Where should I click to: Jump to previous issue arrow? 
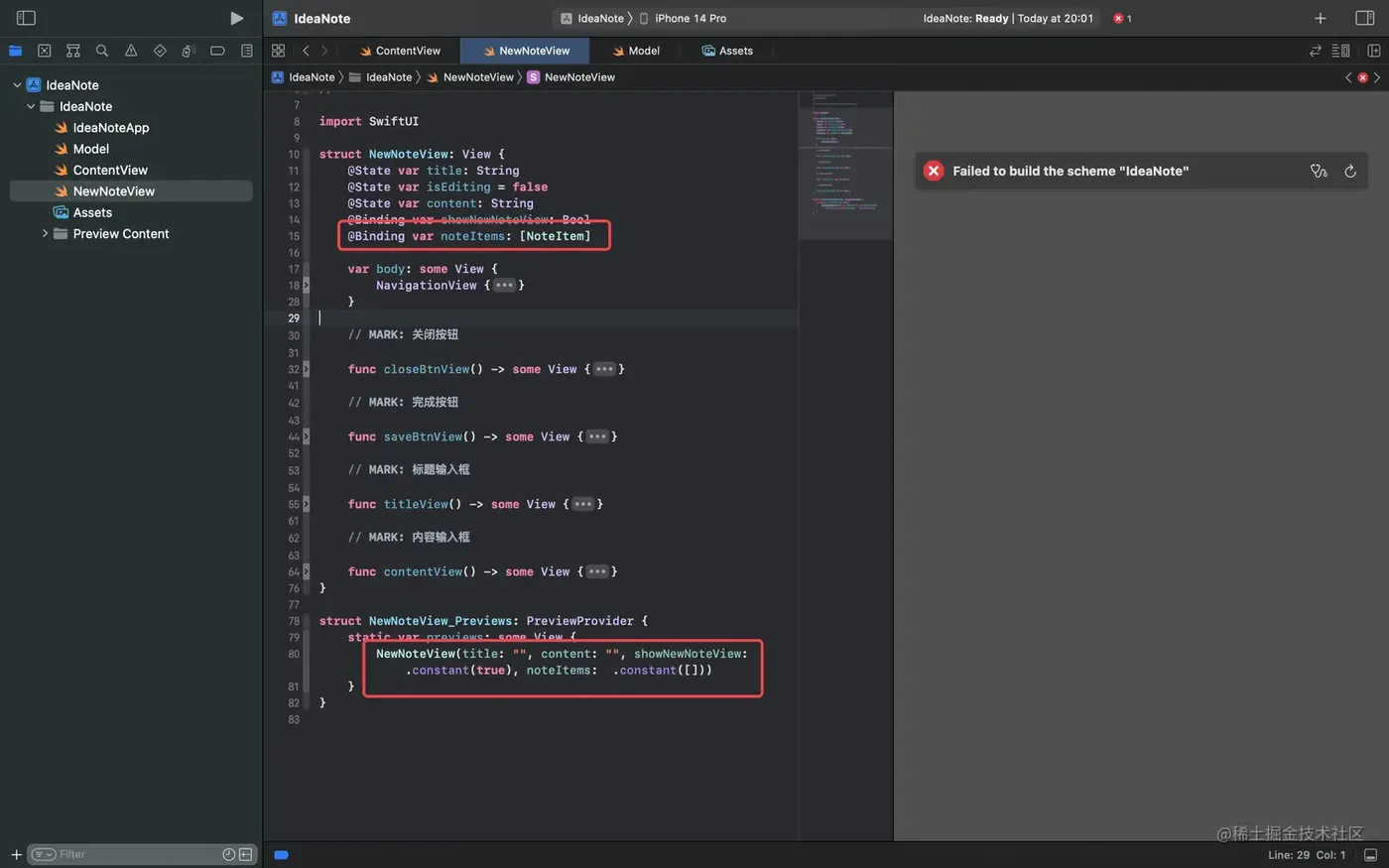click(1348, 77)
